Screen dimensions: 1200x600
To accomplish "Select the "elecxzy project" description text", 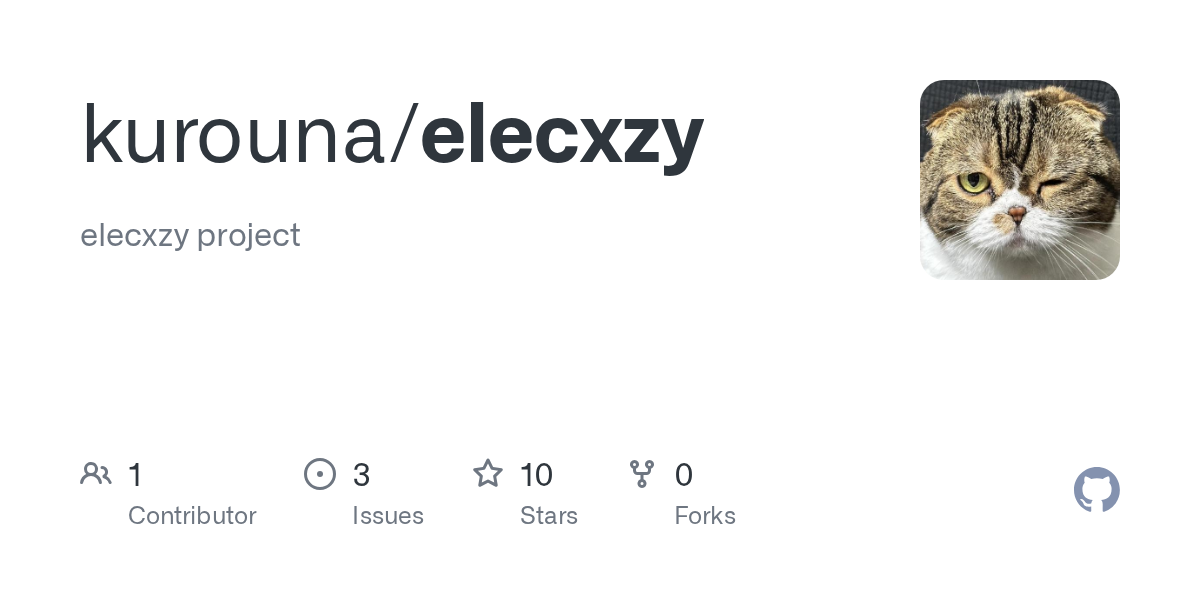I will point(190,235).
